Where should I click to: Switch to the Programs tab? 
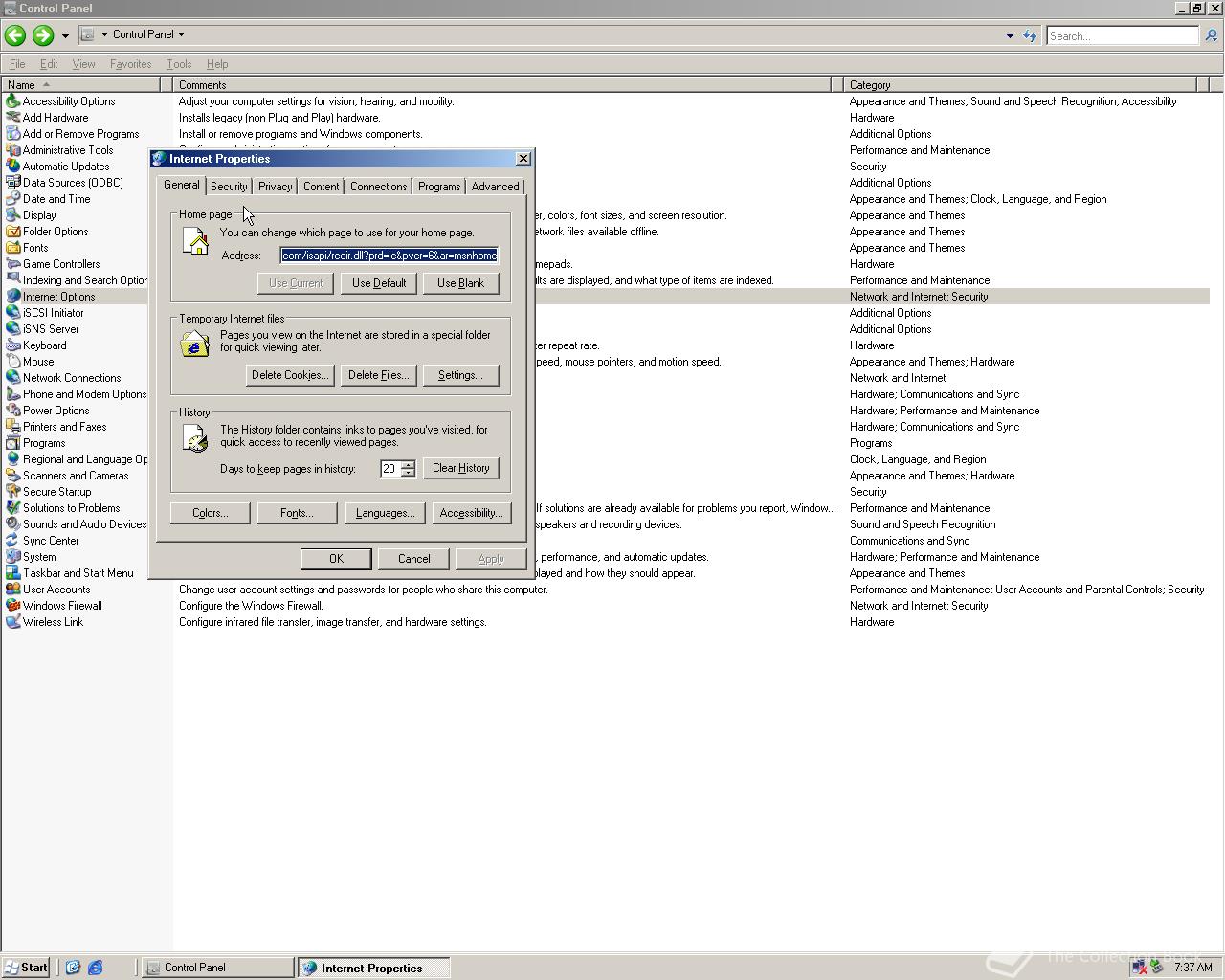[439, 187]
